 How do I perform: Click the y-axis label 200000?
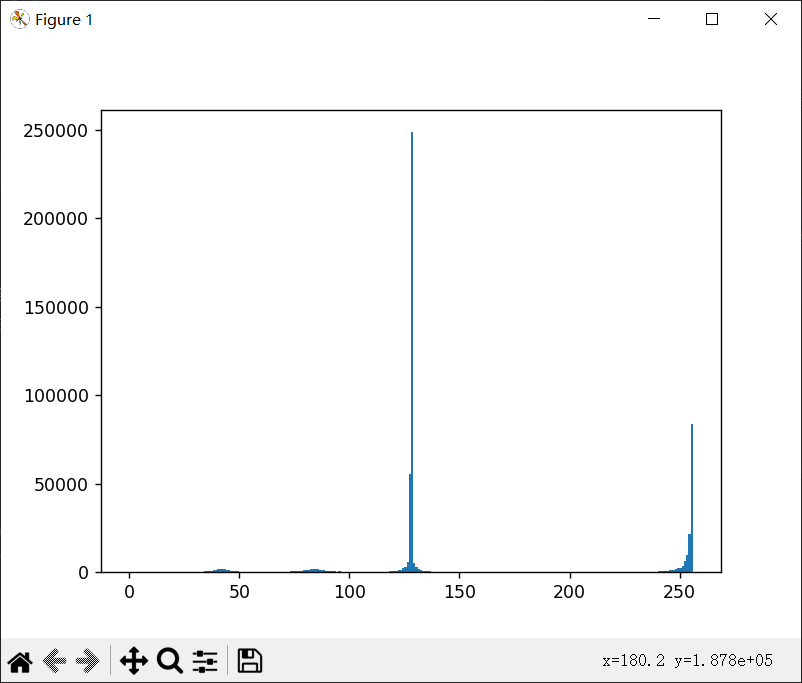55,219
